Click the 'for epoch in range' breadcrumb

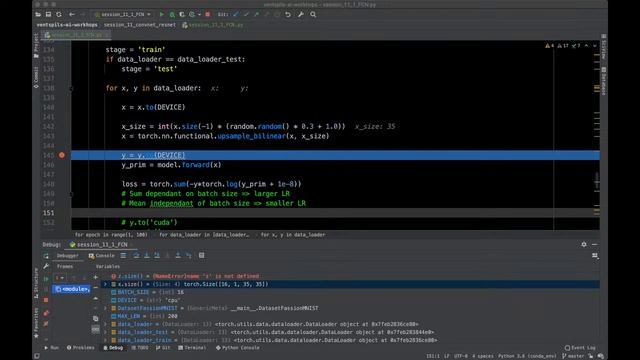111,235
